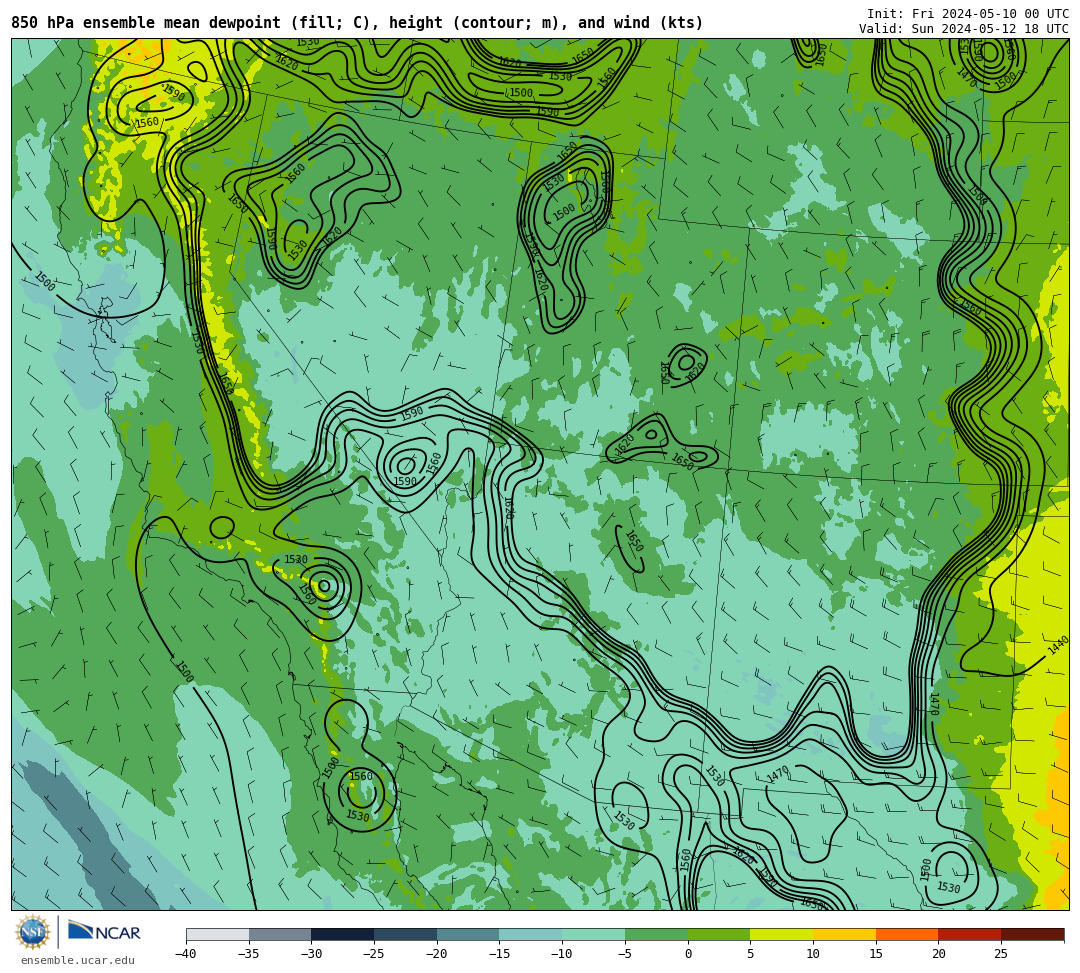Click the NSF logo

[33, 932]
